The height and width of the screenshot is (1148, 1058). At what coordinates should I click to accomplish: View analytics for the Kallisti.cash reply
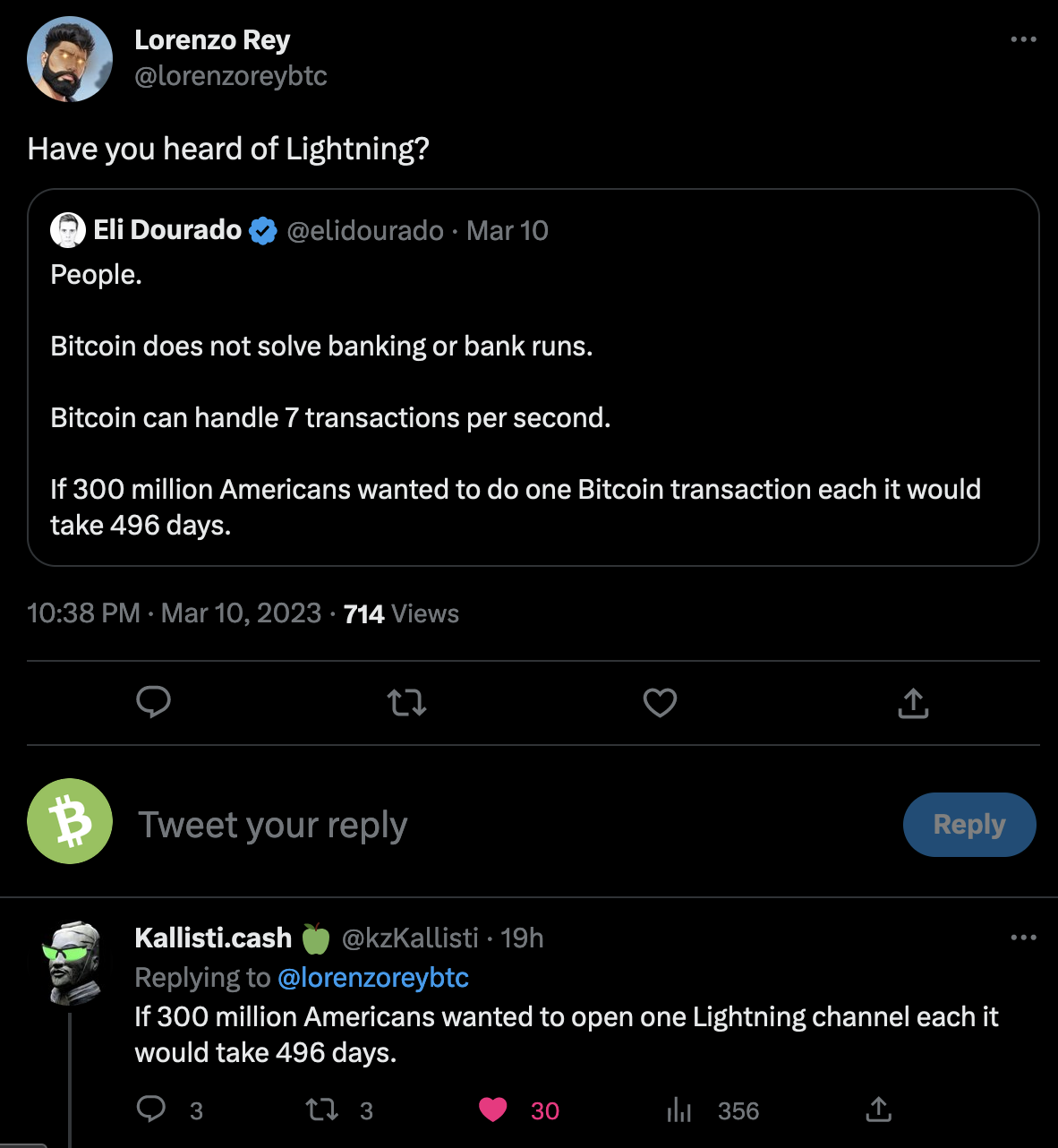click(680, 1110)
